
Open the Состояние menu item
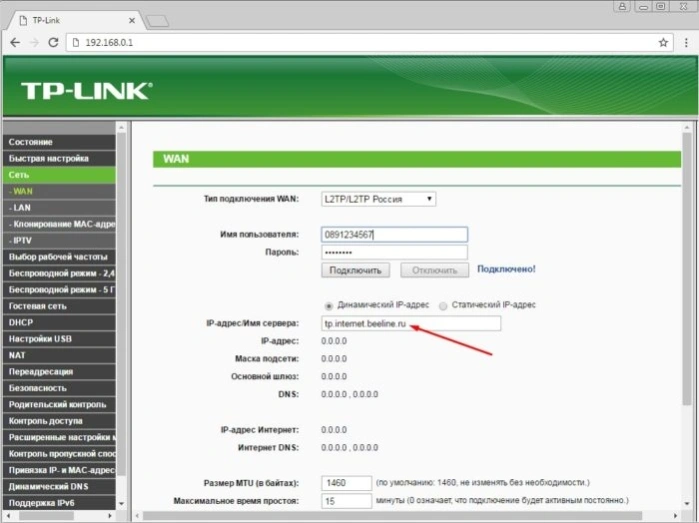click(59, 142)
